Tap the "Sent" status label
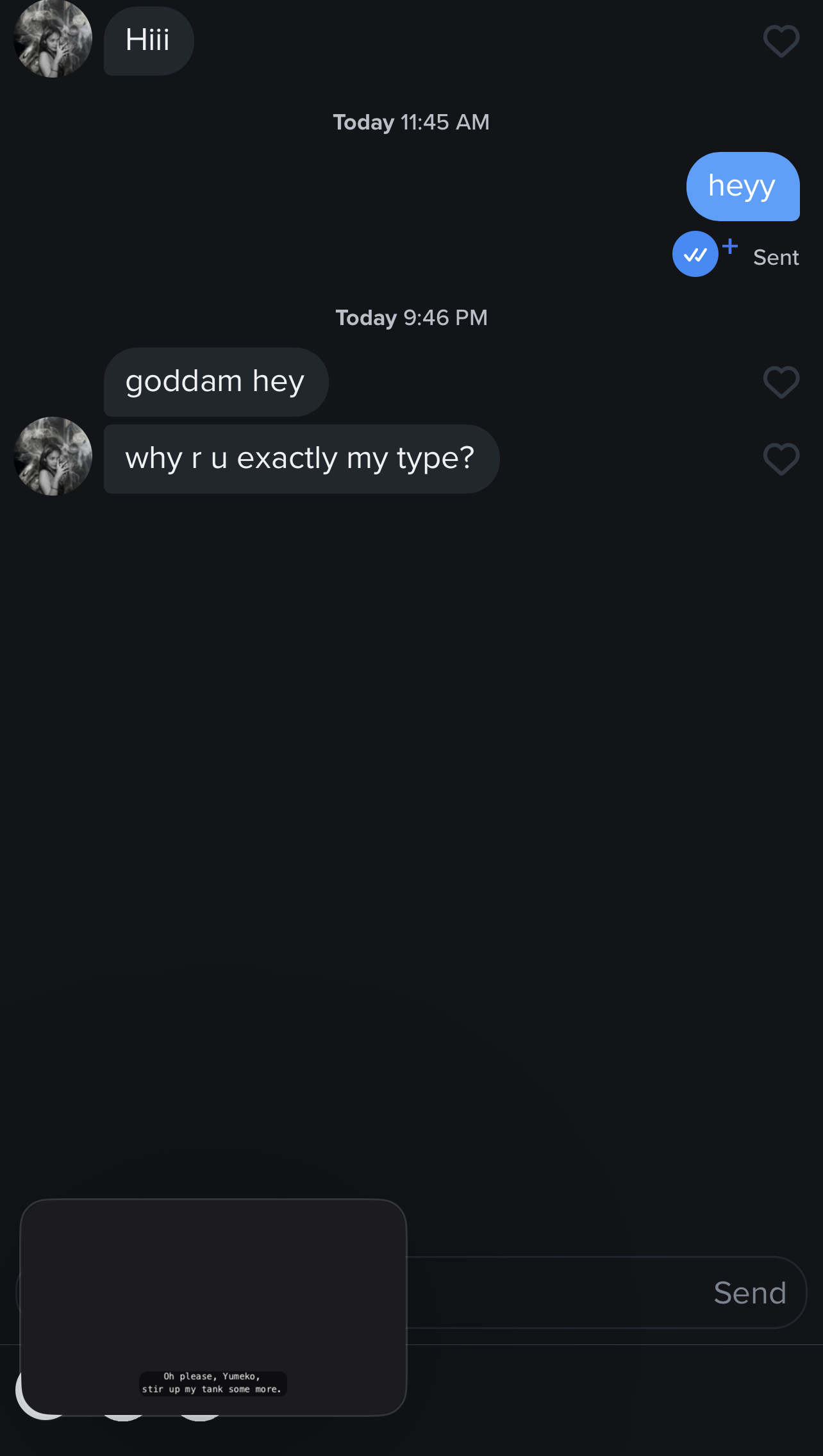823x1456 pixels. pyautogui.click(x=776, y=258)
